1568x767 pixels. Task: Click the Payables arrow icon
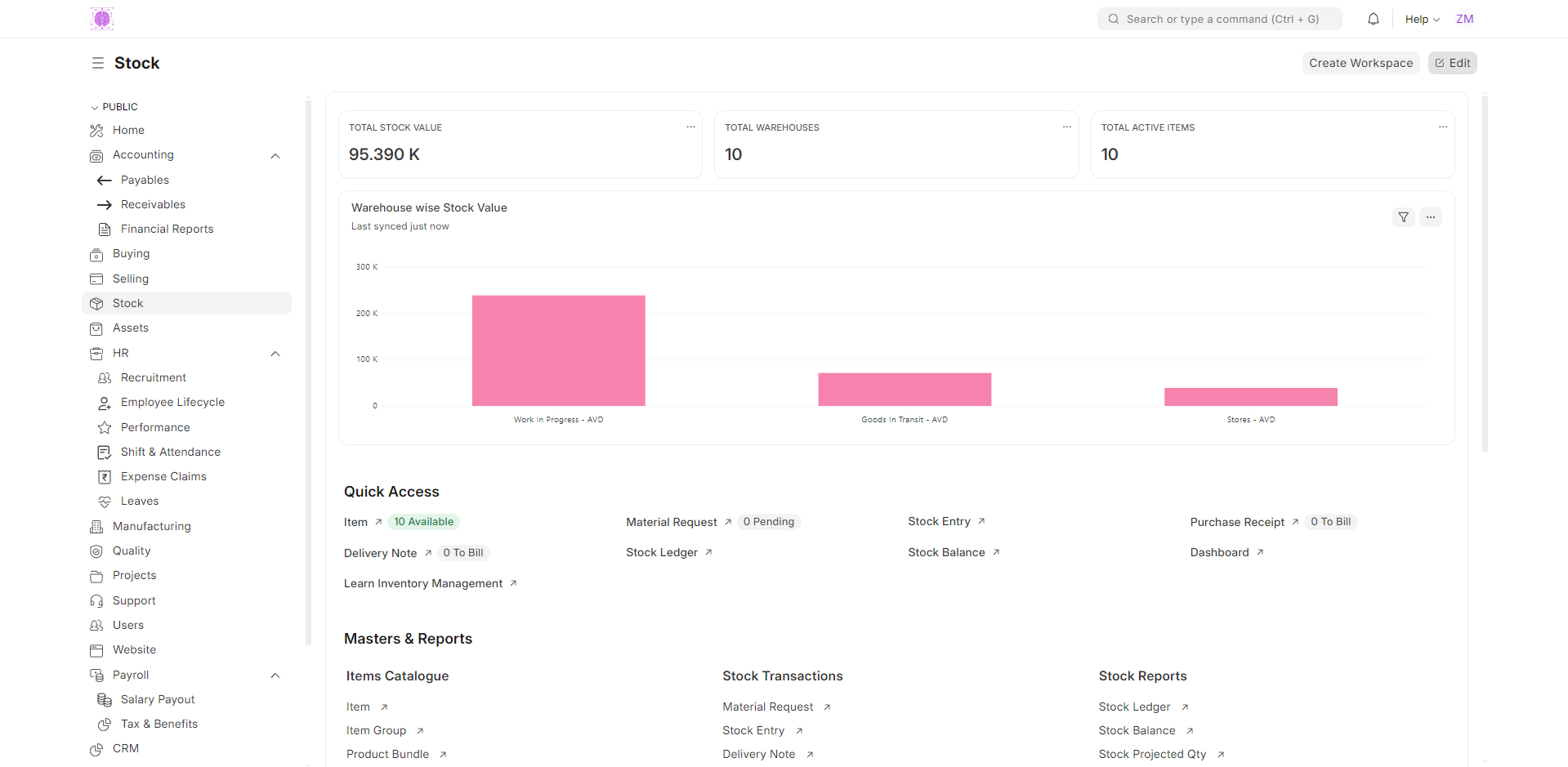105,181
